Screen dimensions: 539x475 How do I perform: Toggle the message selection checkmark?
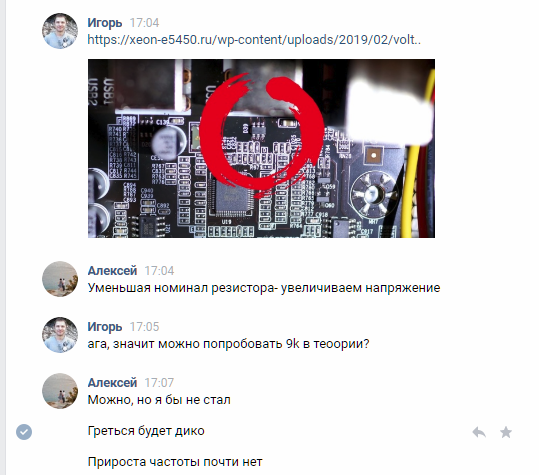point(24,432)
